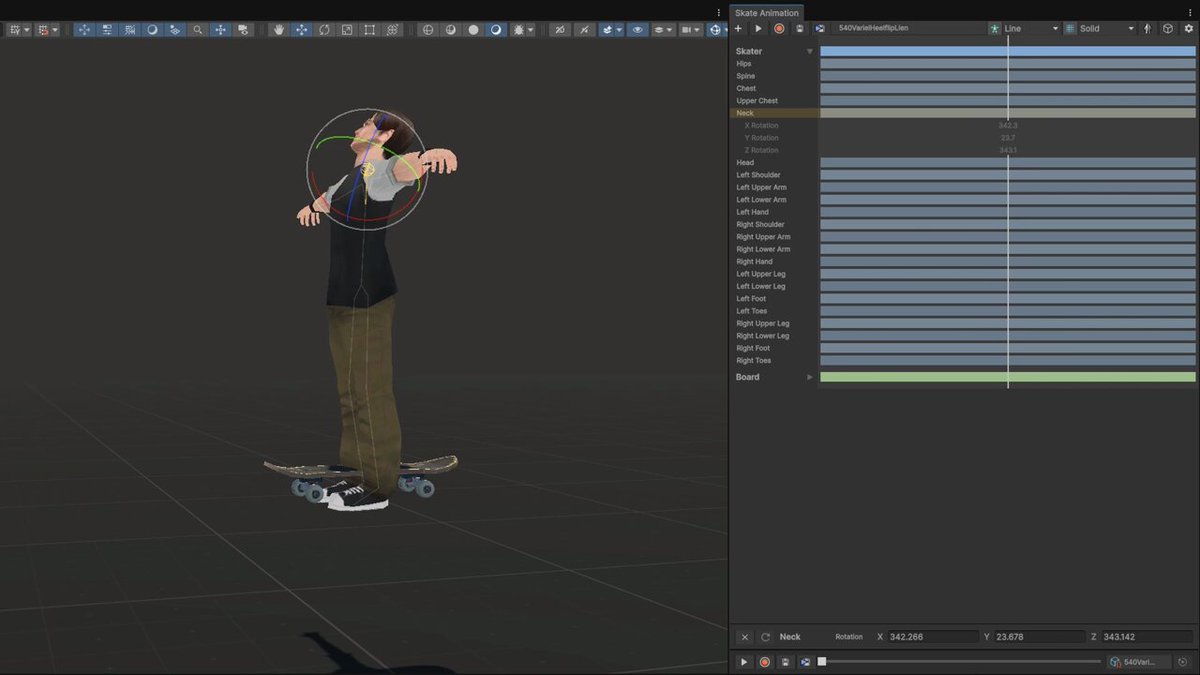The height and width of the screenshot is (675, 1200).
Task: Toggle scene visibility eye icon in toolbar
Action: click(x=638, y=30)
